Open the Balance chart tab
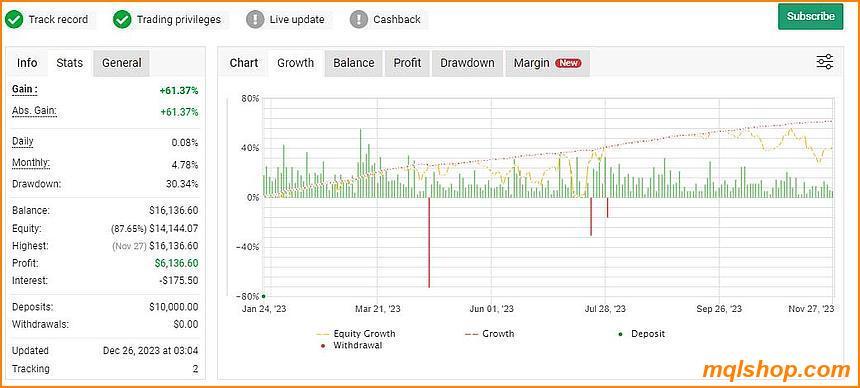 tap(354, 63)
